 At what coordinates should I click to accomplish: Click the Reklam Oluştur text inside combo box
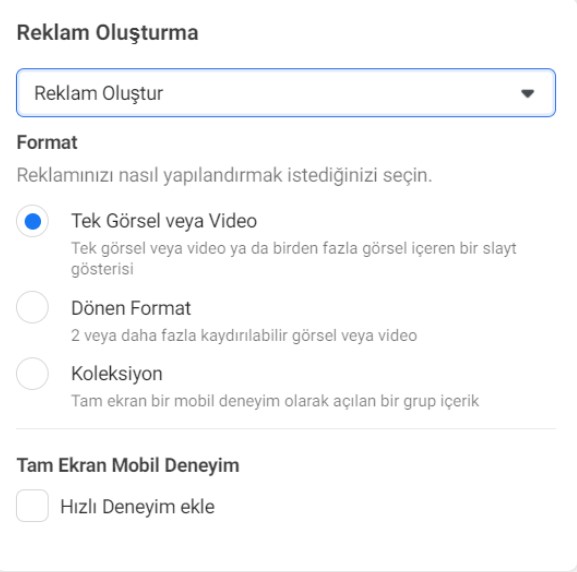[x=99, y=93]
